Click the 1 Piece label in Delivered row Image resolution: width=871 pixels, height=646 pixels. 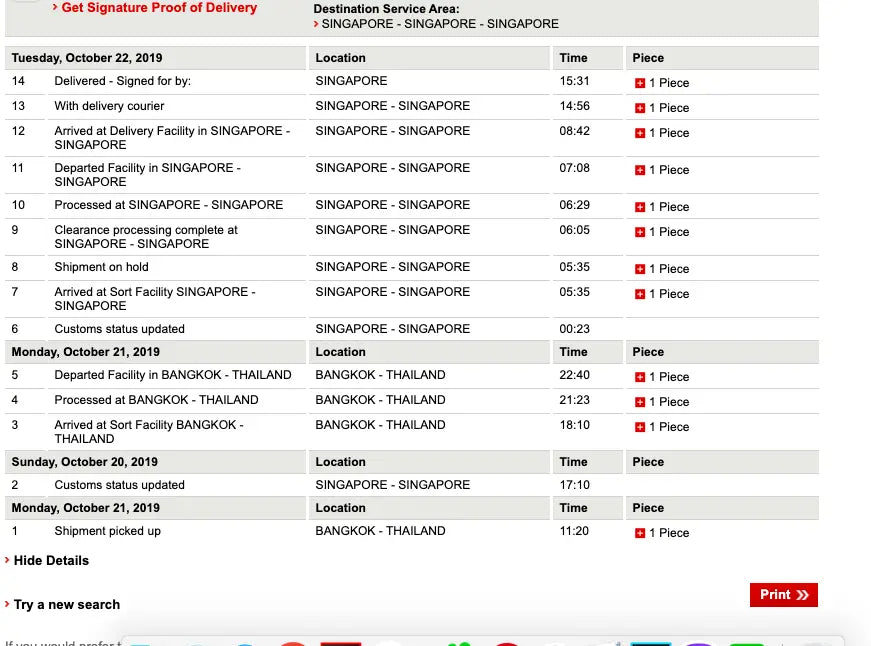coord(669,83)
